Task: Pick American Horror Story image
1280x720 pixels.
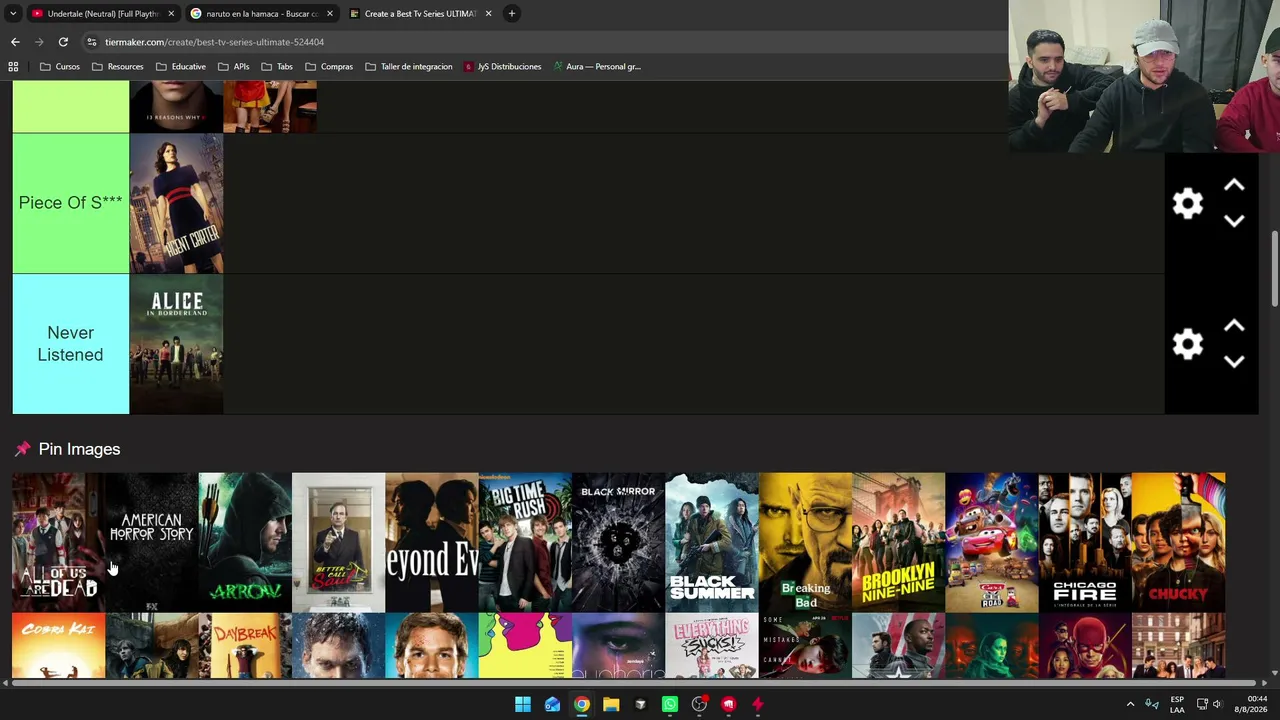Action: coord(151,542)
